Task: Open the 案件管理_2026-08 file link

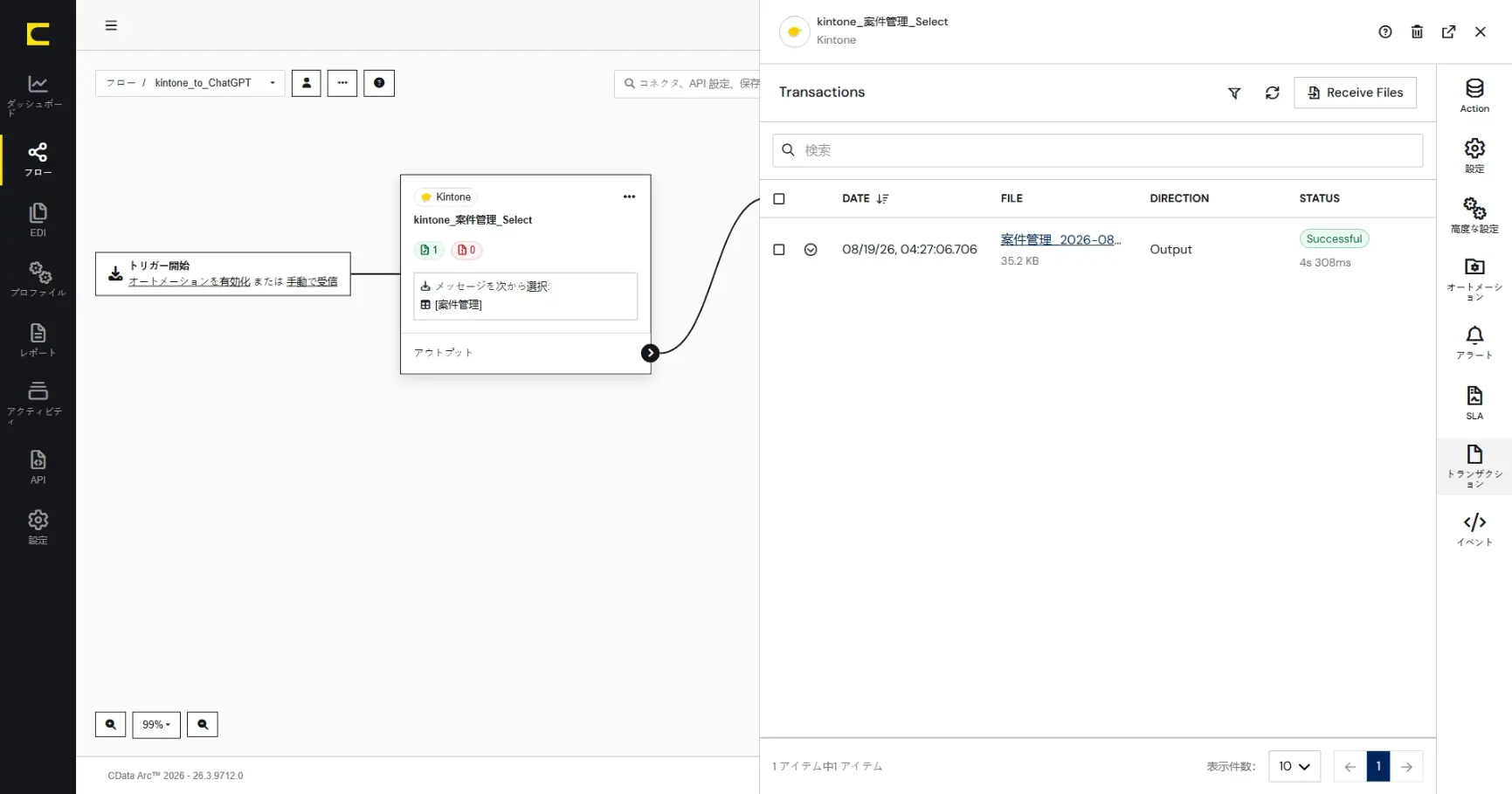Action: pos(1061,240)
